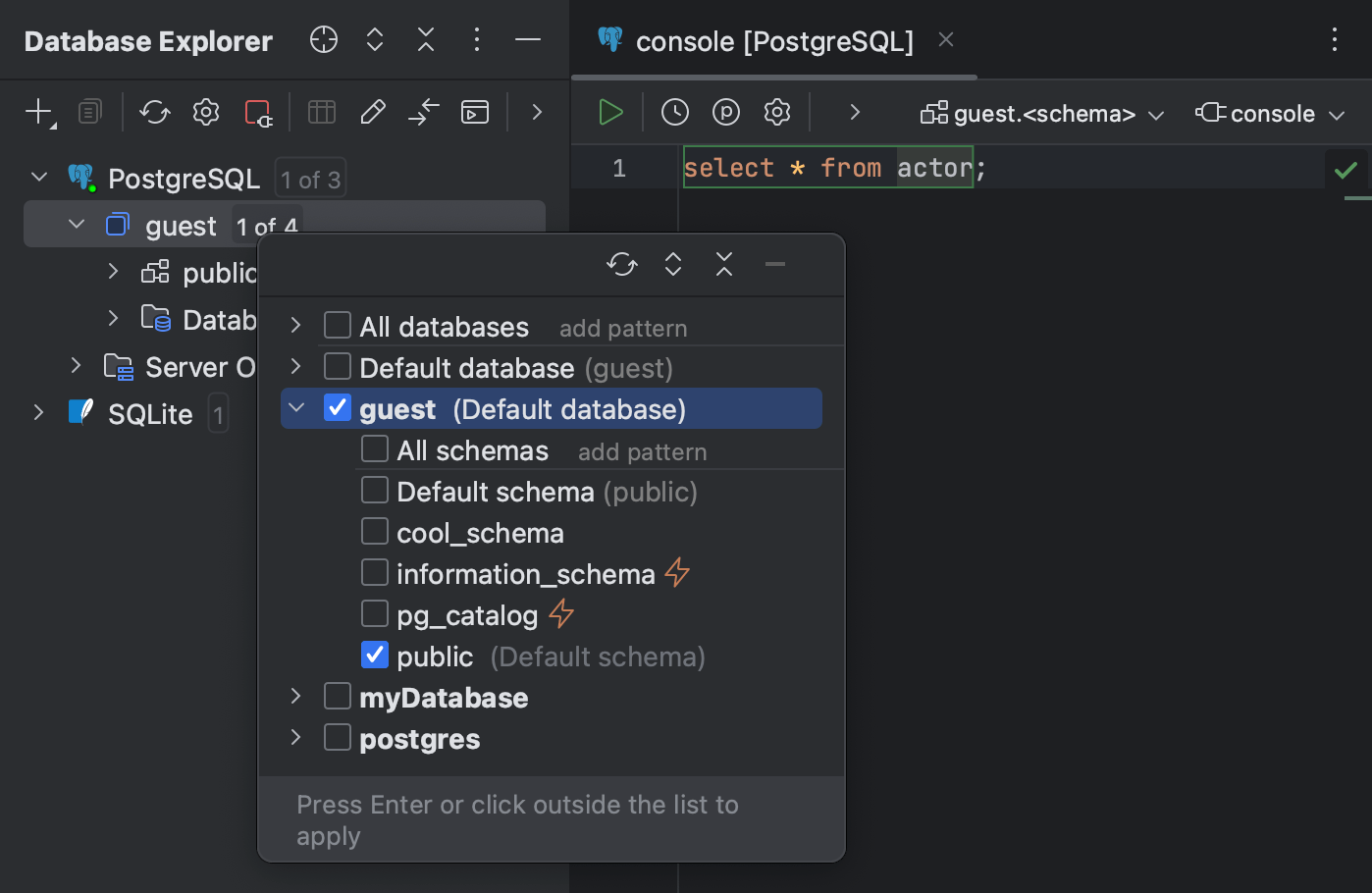Click the parameters (p) icon in console toolbar
The width and height of the screenshot is (1372, 893).
[725, 112]
